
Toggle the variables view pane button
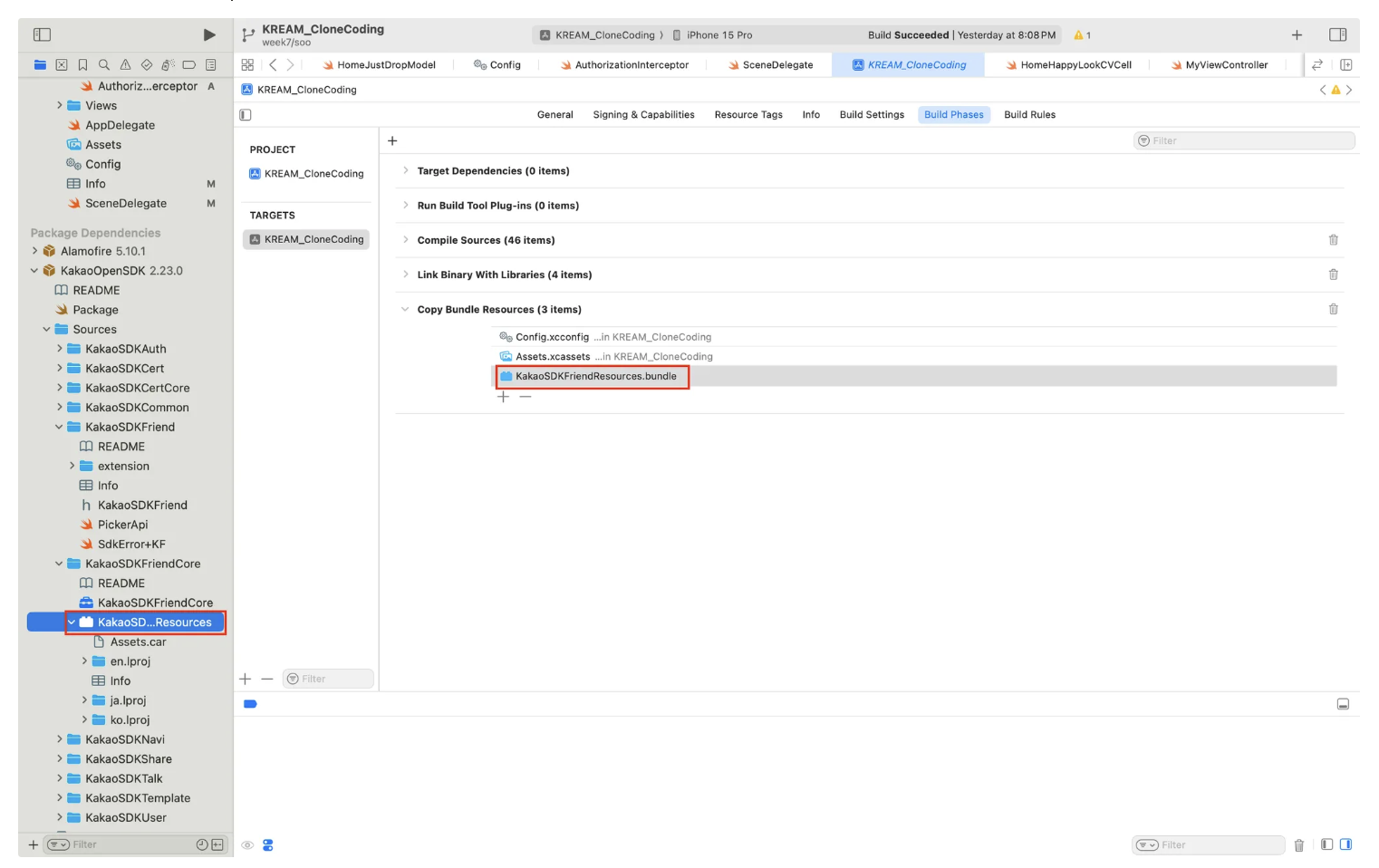(1326, 844)
